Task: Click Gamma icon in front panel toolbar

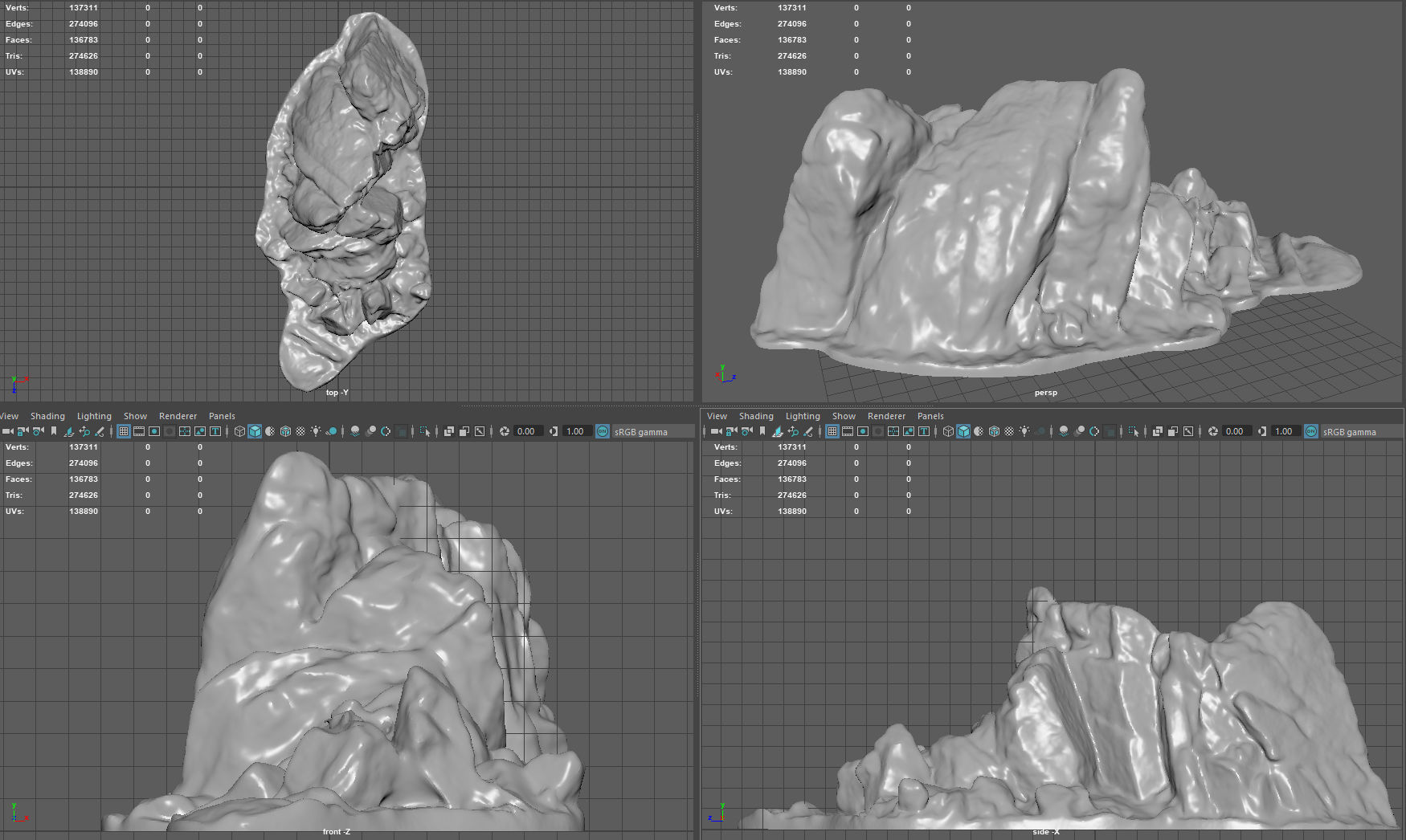Action: pyautogui.click(x=554, y=431)
